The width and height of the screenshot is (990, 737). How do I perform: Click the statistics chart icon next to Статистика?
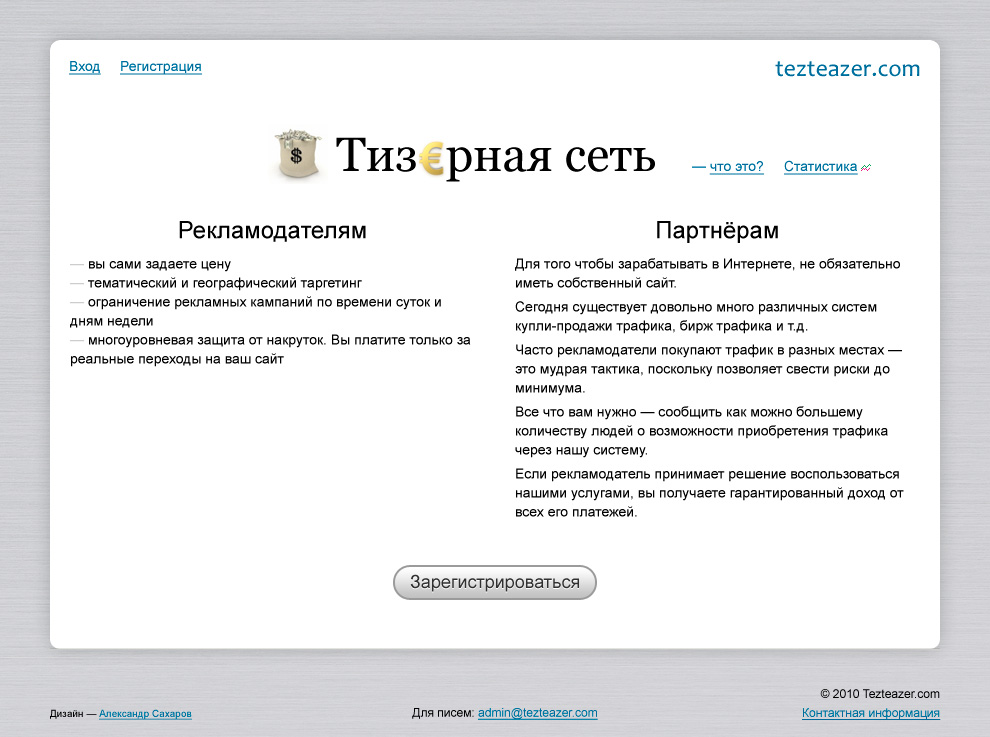click(x=864, y=167)
